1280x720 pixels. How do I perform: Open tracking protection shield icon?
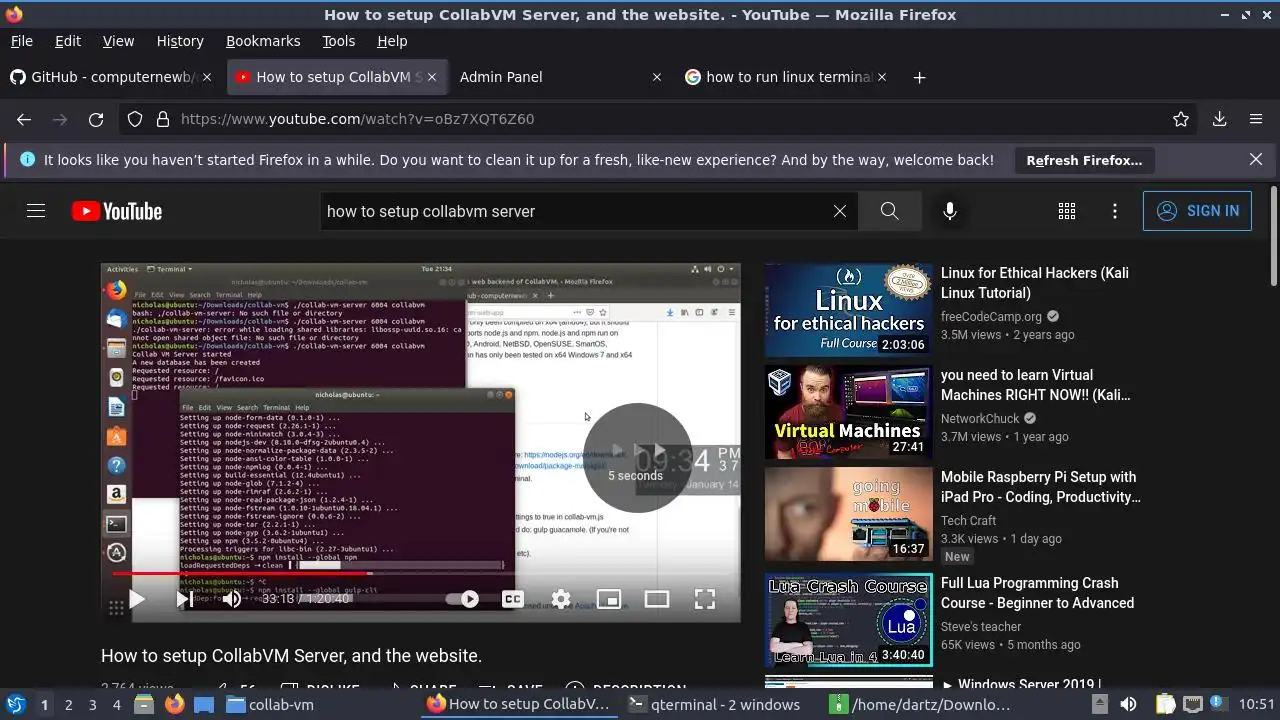pyautogui.click(x=135, y=119)
